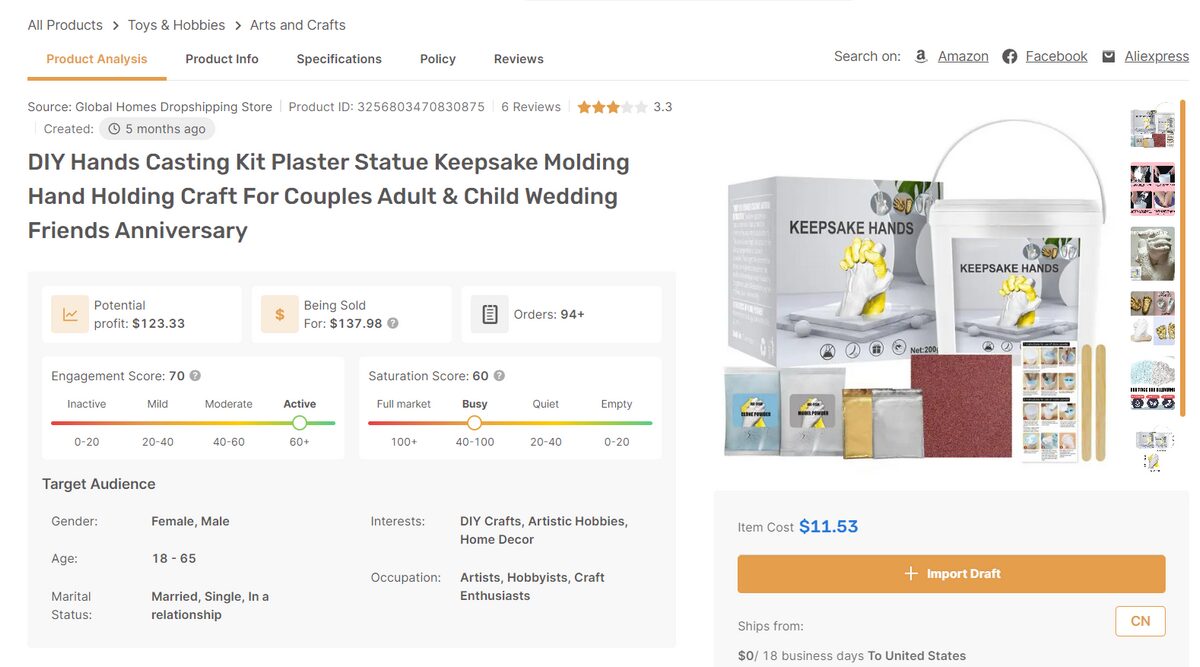Screen dimensions: 1200x667
Task: Click the Being Sold For info icon
Action: (393, 324)
